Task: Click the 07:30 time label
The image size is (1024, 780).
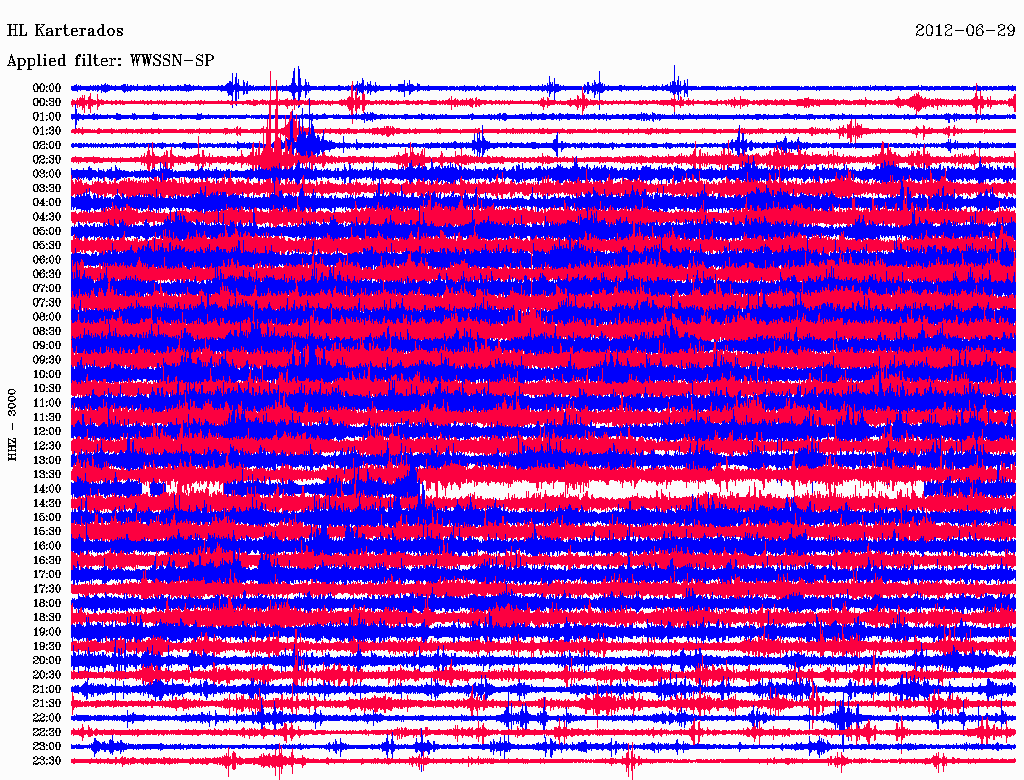Action: tap(47, 303)
